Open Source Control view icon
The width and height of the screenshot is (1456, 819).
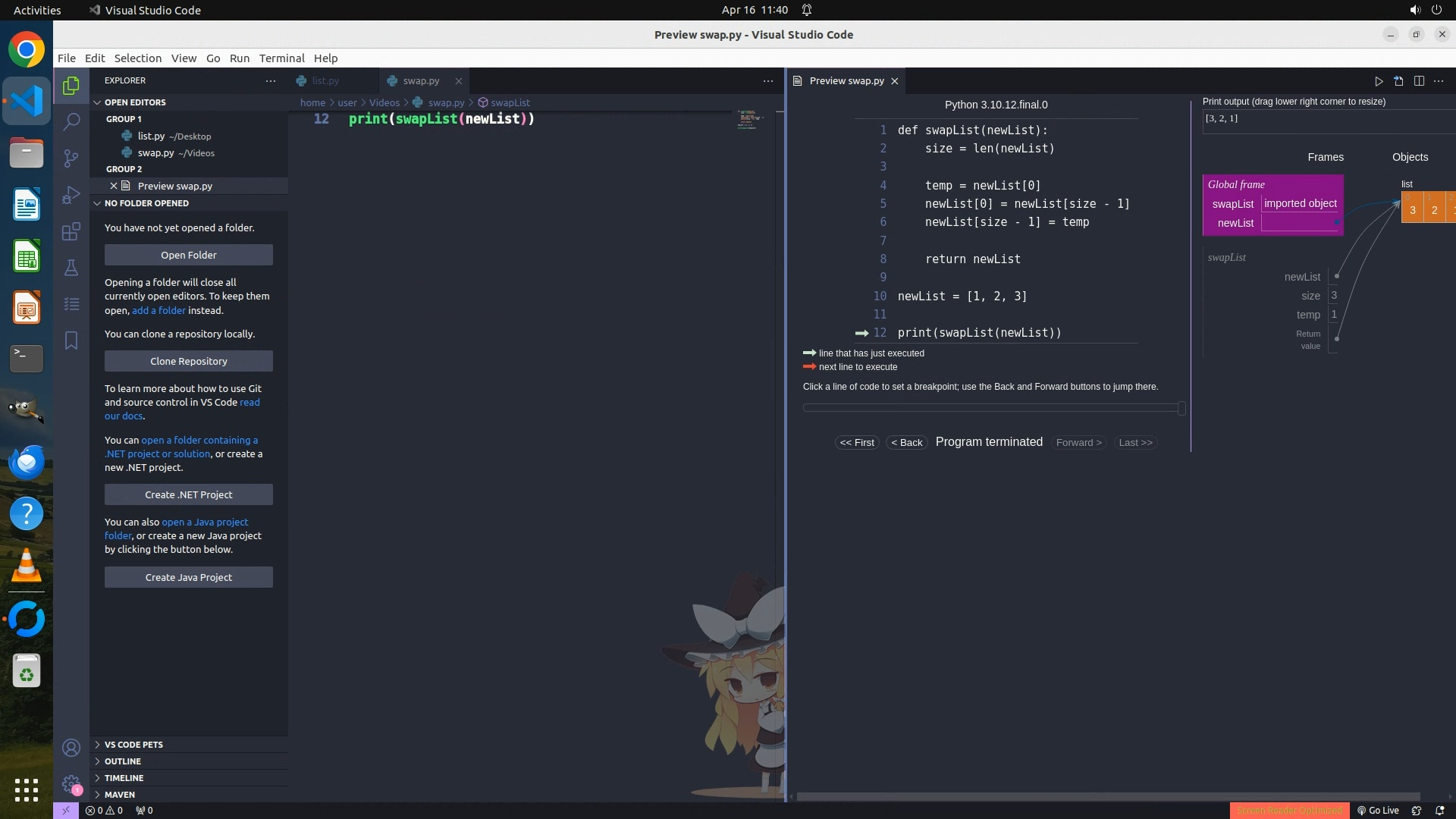71,158
